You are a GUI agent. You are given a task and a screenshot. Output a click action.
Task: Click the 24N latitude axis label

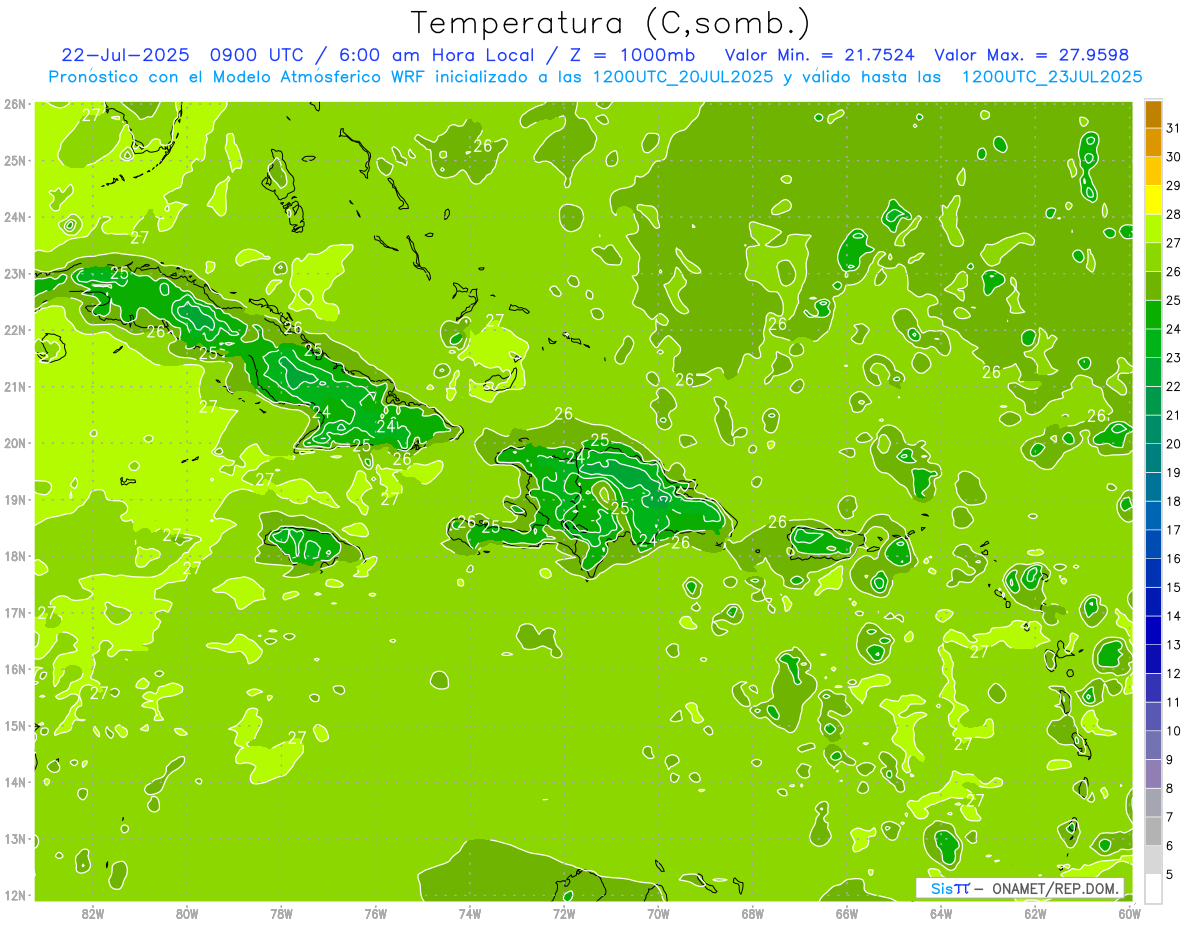pyautogui.click(x=14, y=217)
